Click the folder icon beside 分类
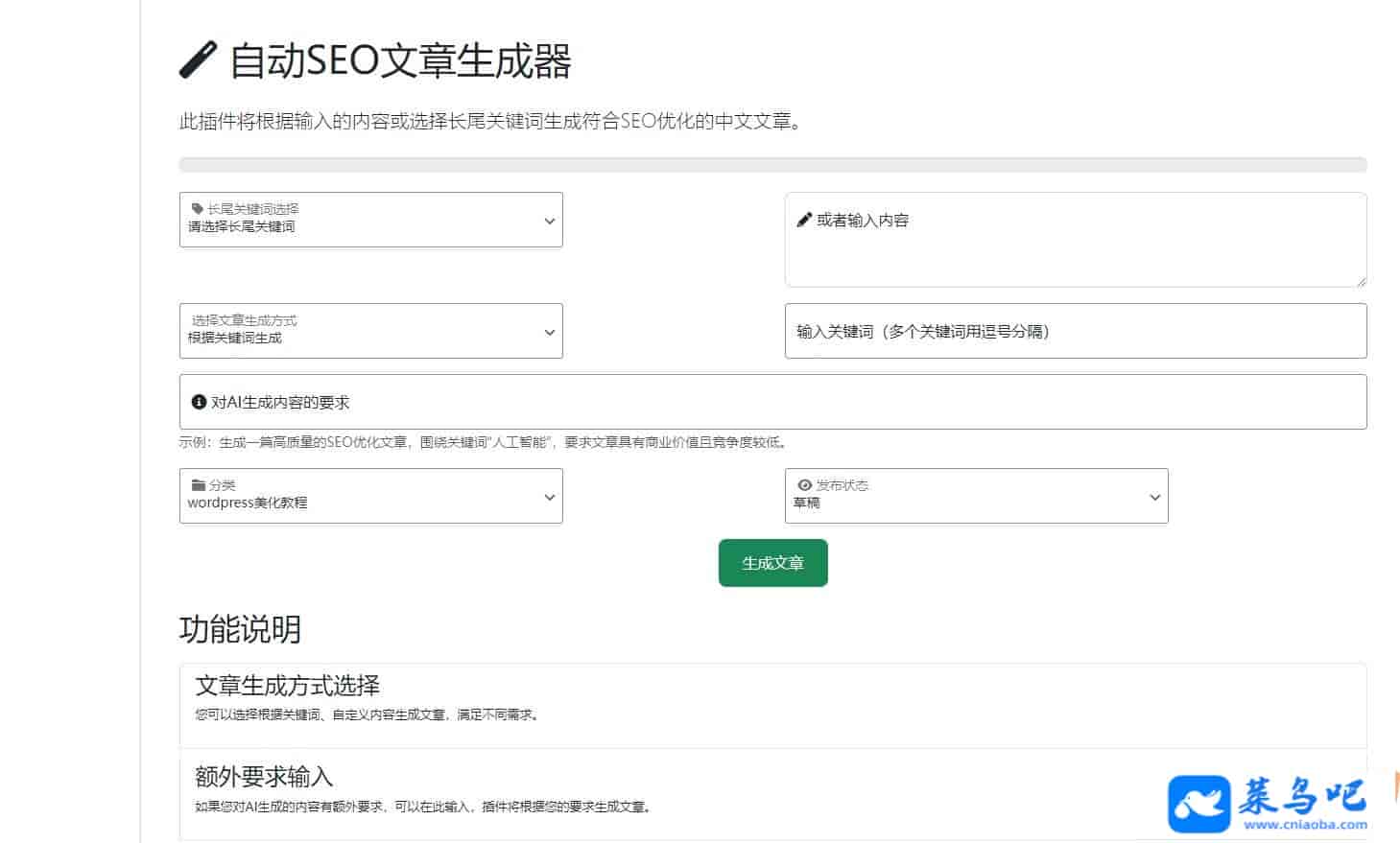The width and height of the screenshot is (1400, 843). tap(199, 485)
